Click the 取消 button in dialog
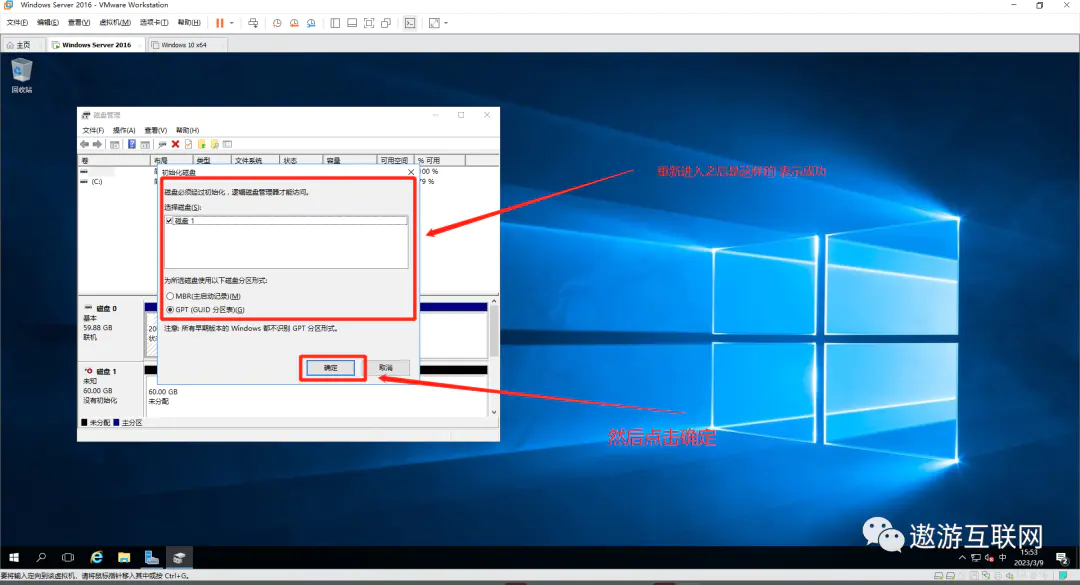 386,368
